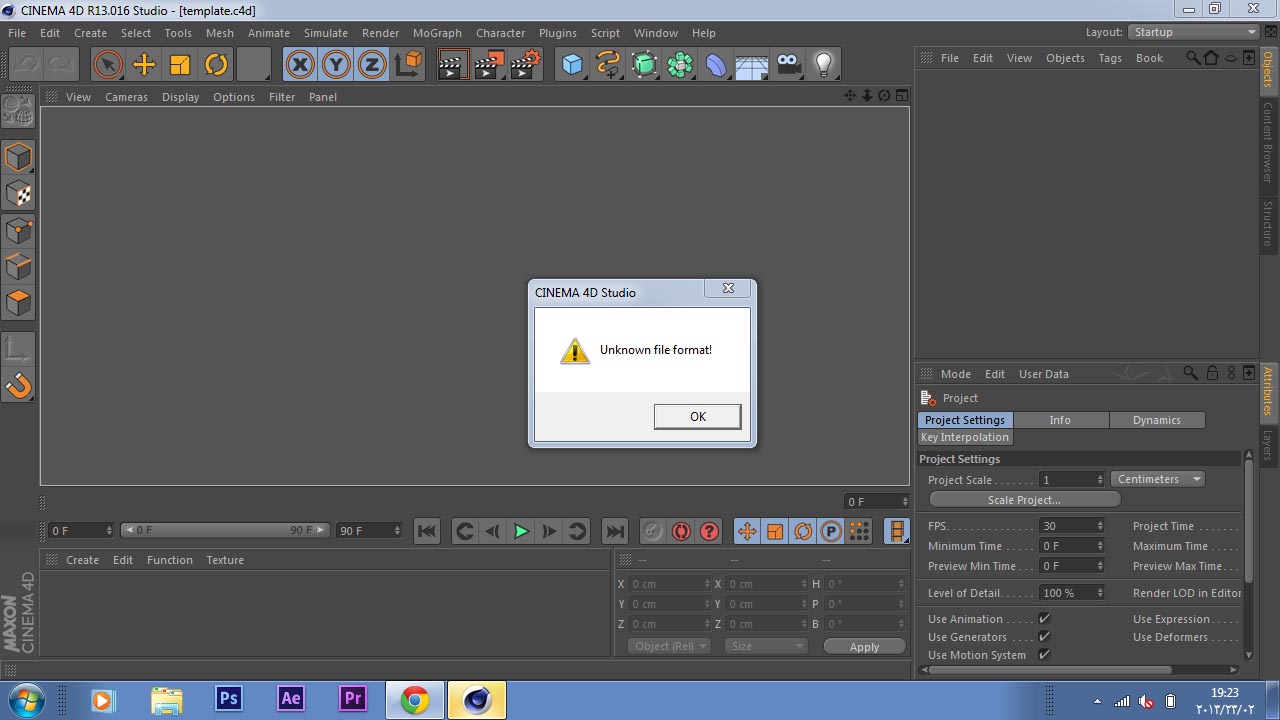Viewport: 1280px width, 720px height.
Task: Switch to the Dynamics tab
Action: pyautogui.click(x=1157, y=420)
